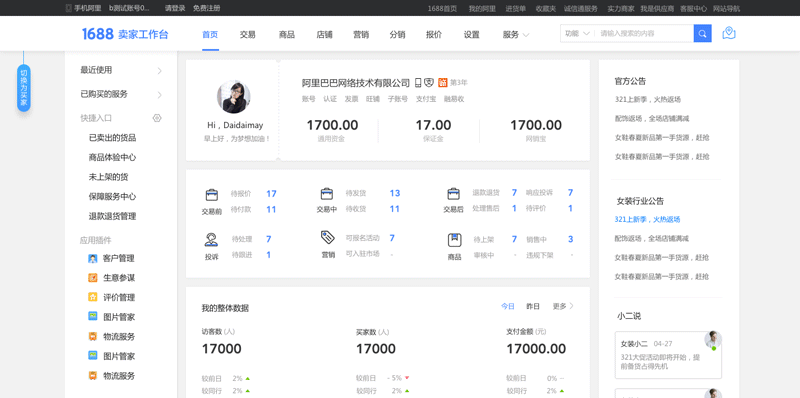This screenshot has width=800, height=398.
Task: Click the phone icon before 手机阿里
Action: pos(68,8)
